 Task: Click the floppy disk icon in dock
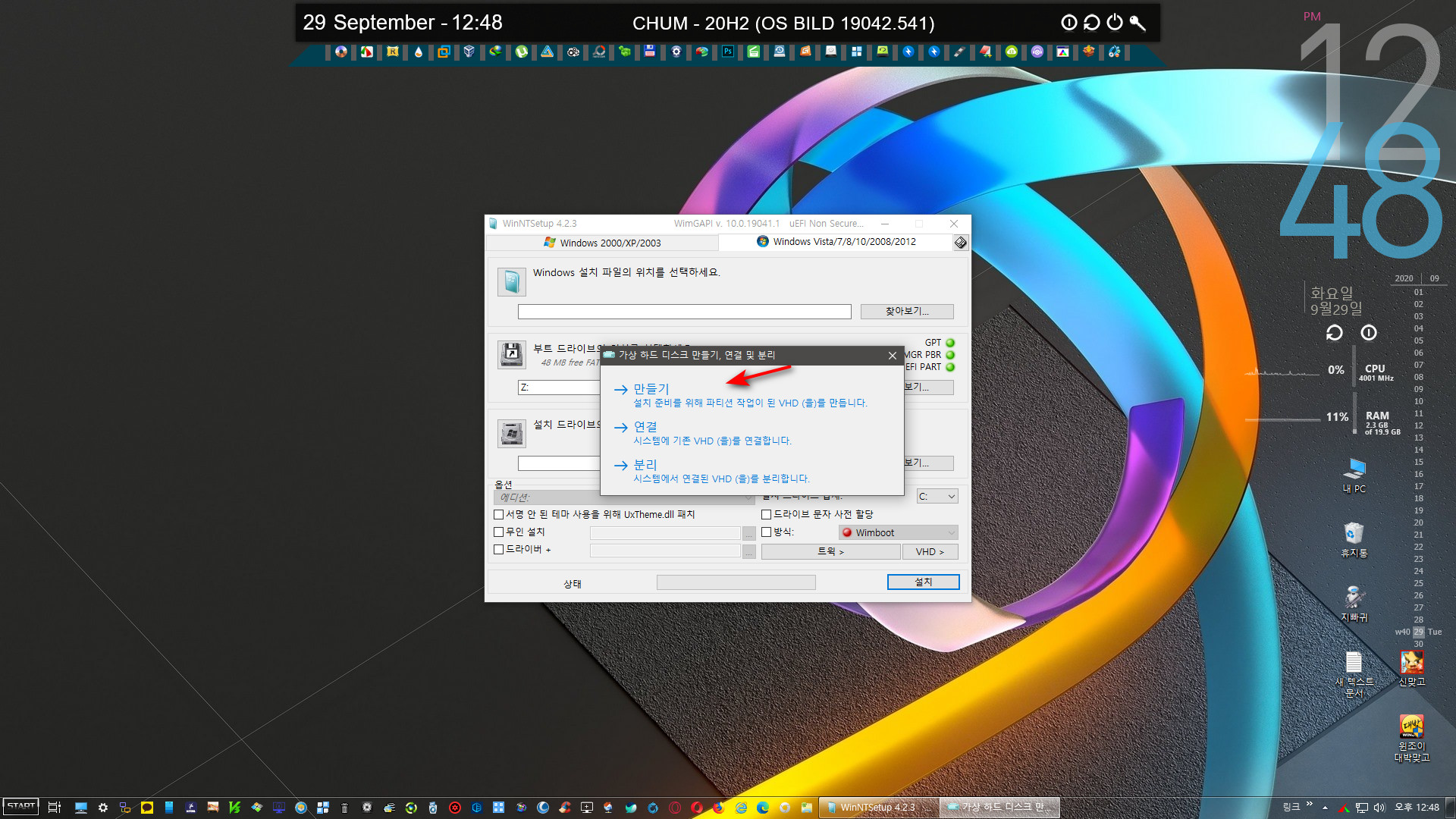tap(650, 52)
